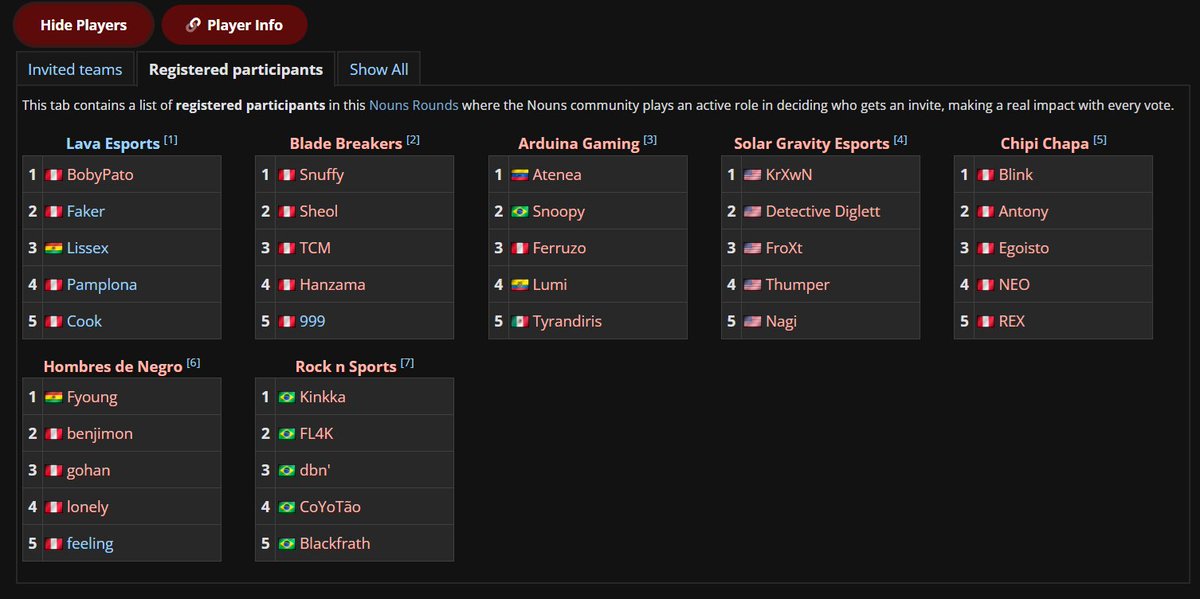This screenshot has width=1200, height=599.
Task: Click the Peru flag beside Antony
Action: tap(986, 212)
